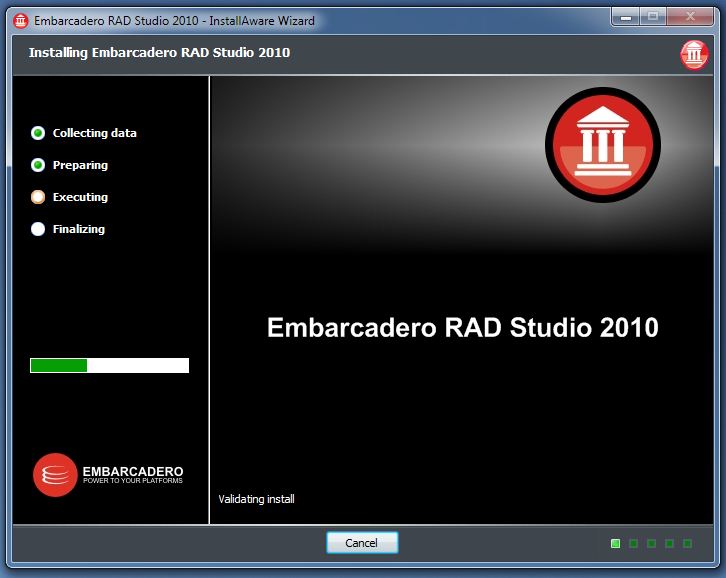Screen dimensions: 726x578
Task: Click the window title 'Embarcadero RAD Studio 2010 - InstallAware Wizard'
Action: click(174, 21)
